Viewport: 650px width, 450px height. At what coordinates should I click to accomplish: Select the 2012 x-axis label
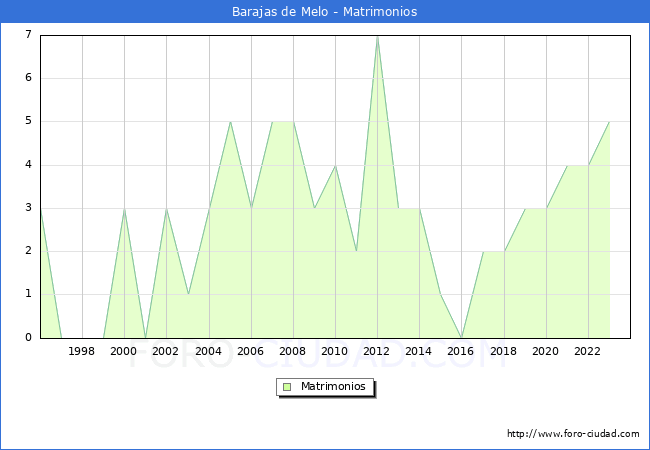point(377,351)
